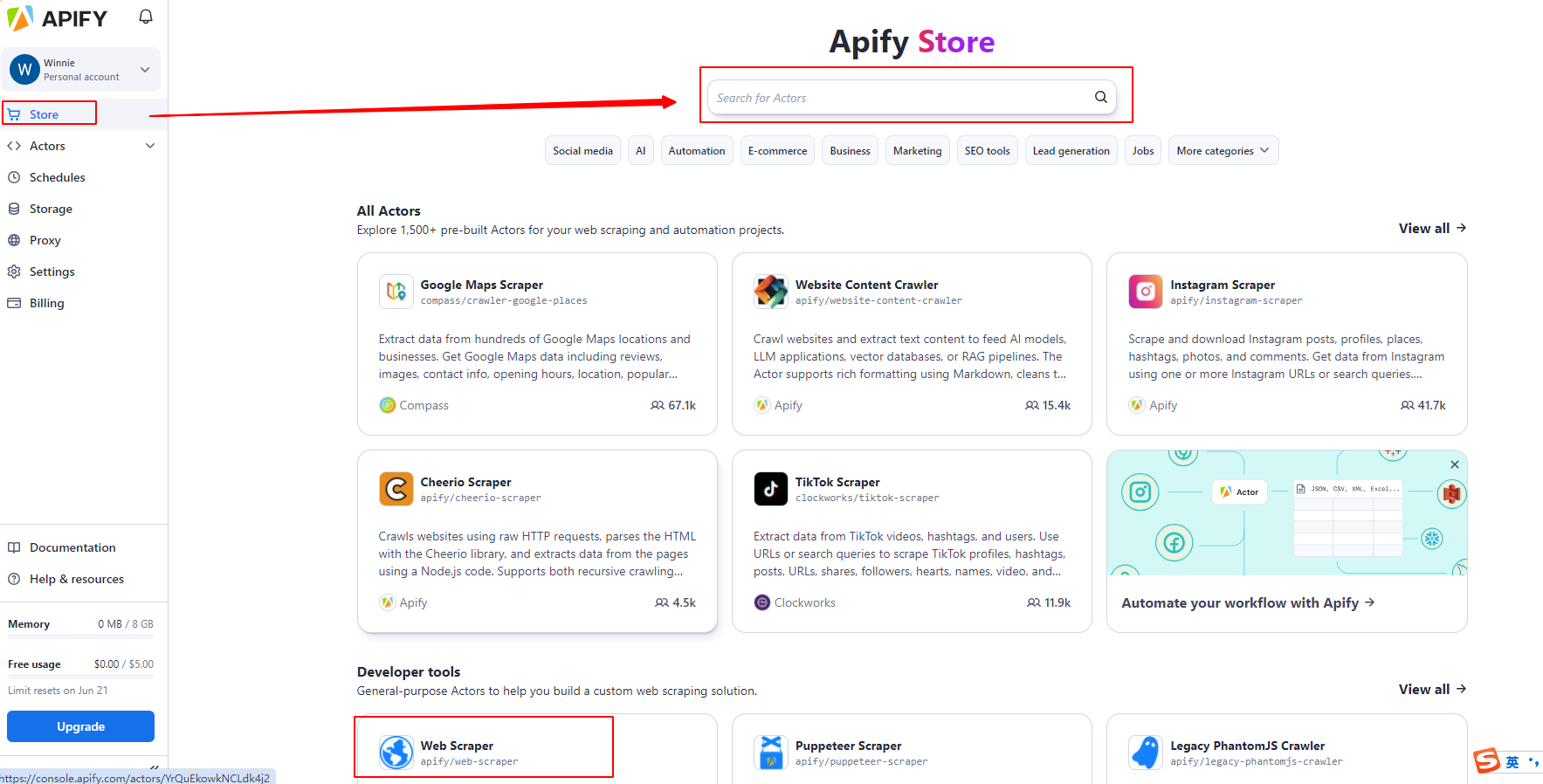
Task: Open Schedules in sidebar
Action: 58,177
